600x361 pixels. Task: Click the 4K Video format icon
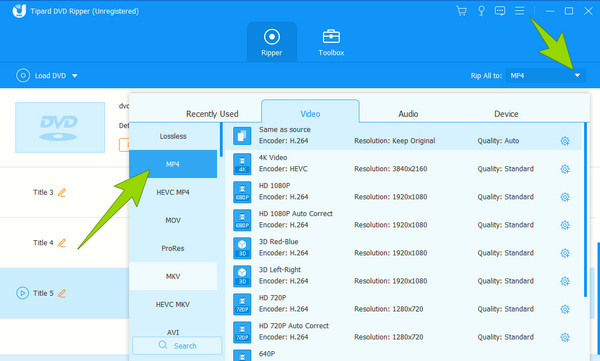point(242,164)
